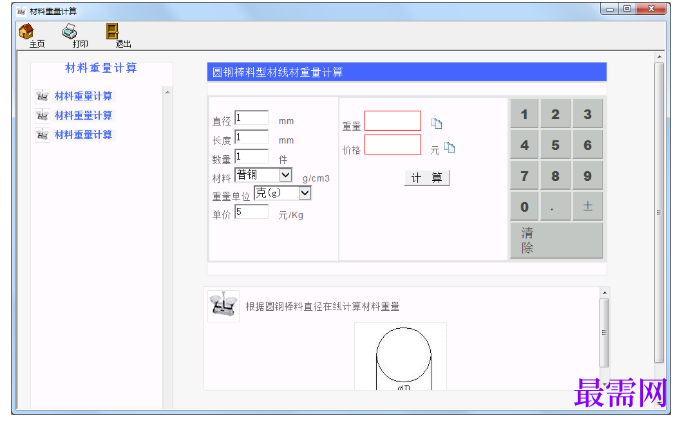Click the 计算 calculate button

(427, 178)
